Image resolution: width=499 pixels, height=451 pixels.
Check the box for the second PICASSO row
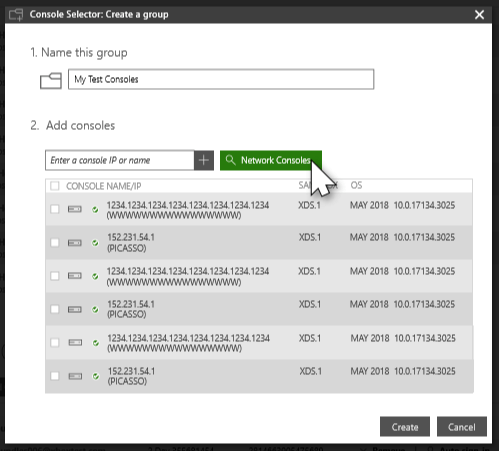[54, 309]
